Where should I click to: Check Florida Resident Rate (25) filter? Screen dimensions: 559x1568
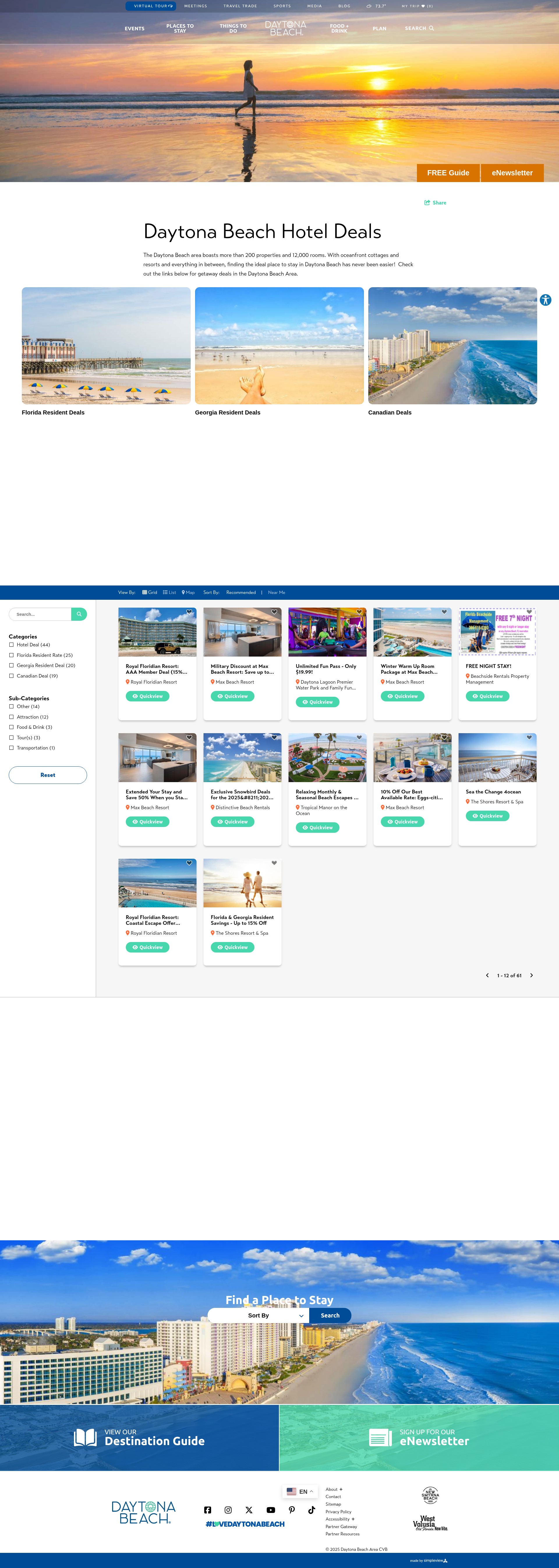point(12,655)
